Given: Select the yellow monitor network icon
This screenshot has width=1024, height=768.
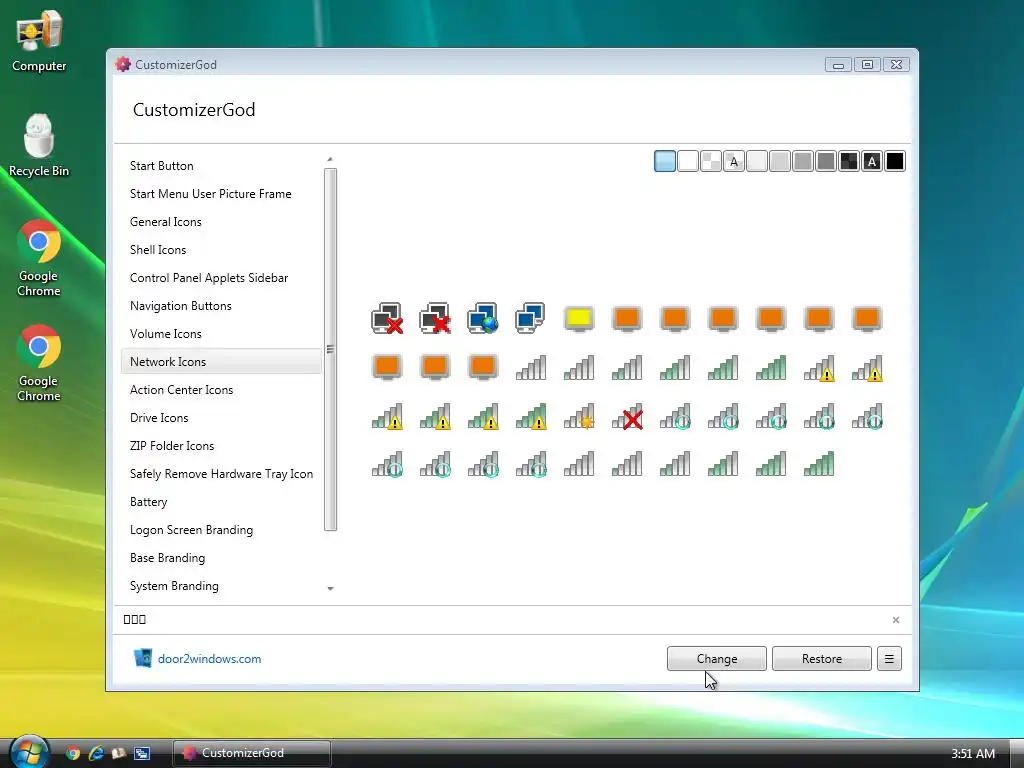Looking at the screenshot, I should 579,318.
